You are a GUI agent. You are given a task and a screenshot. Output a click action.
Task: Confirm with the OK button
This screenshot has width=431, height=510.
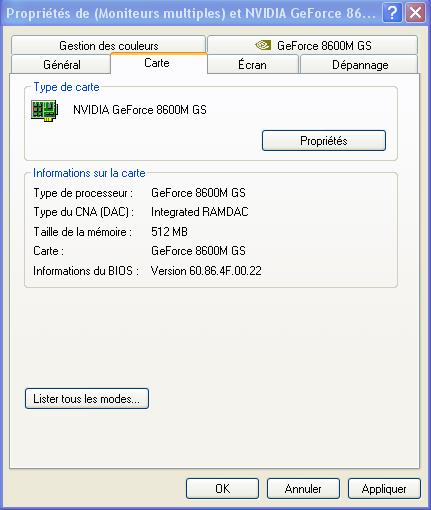tap(222, 489)
